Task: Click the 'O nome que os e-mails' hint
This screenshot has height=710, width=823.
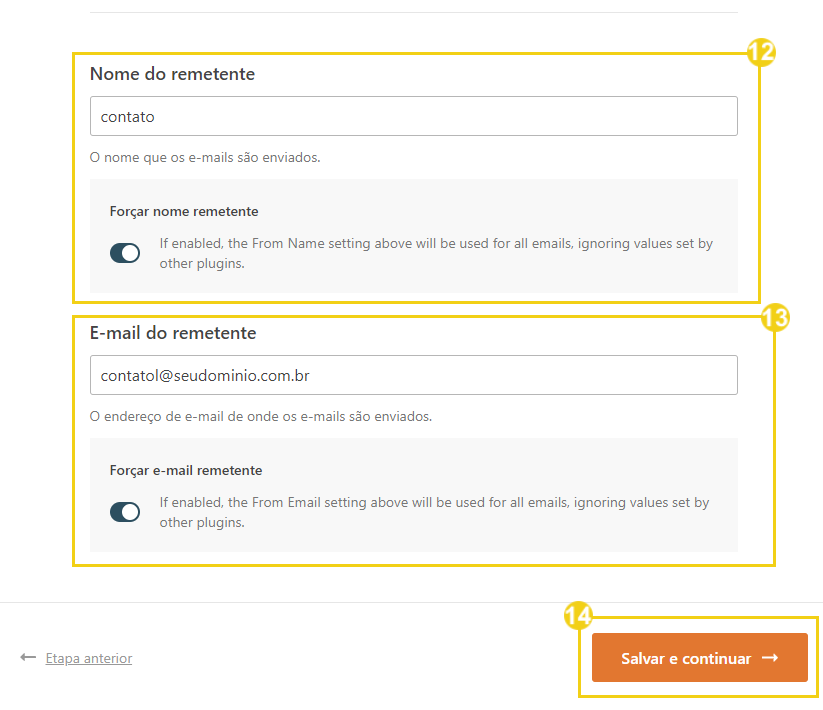Action: click(205, 157)
